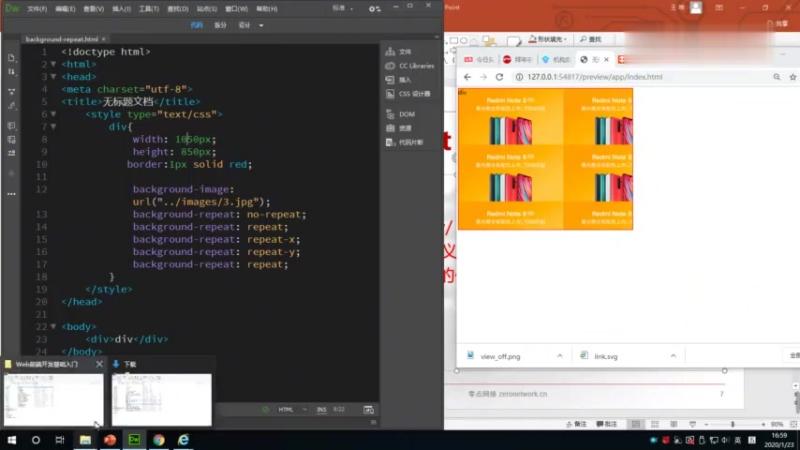The image size is (800, 450).
Task: Click the zoom magnifier in Chrome address bar
Action: (x=777, y=77)
